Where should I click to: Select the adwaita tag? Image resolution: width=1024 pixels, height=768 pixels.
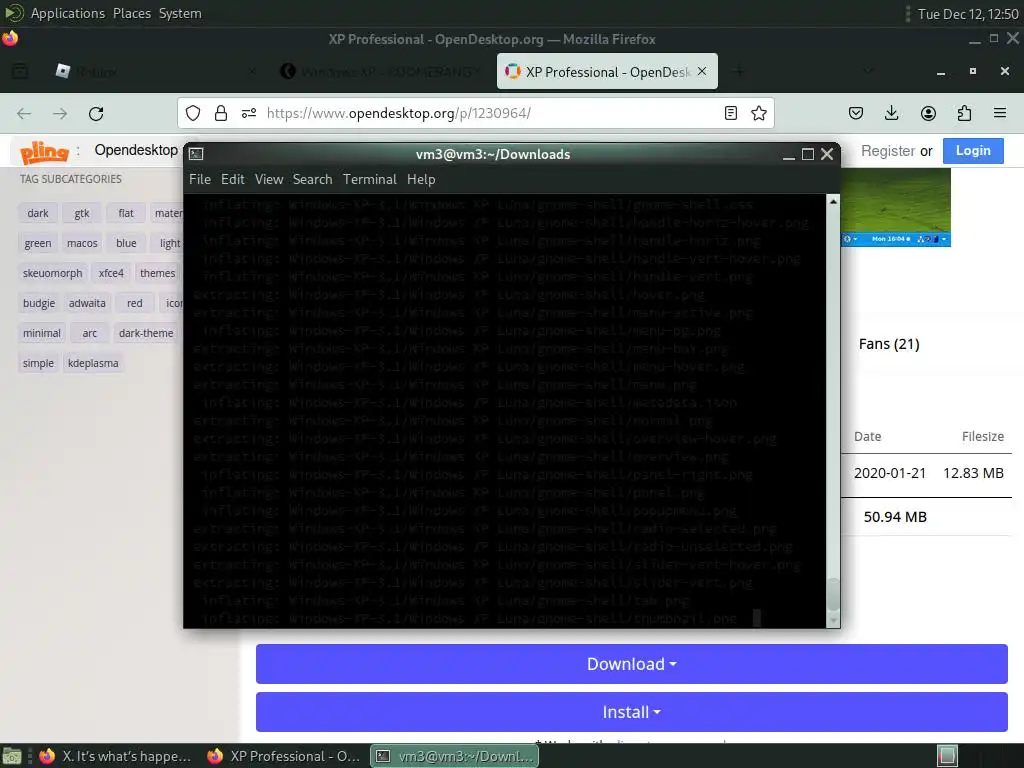(x=87, y=303)
